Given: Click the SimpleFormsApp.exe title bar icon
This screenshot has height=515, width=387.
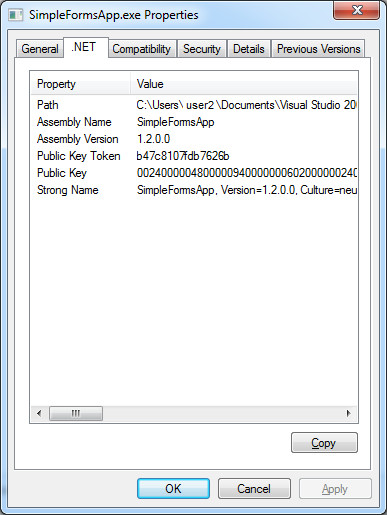Looking at the screenshot, I should [16, 15].
